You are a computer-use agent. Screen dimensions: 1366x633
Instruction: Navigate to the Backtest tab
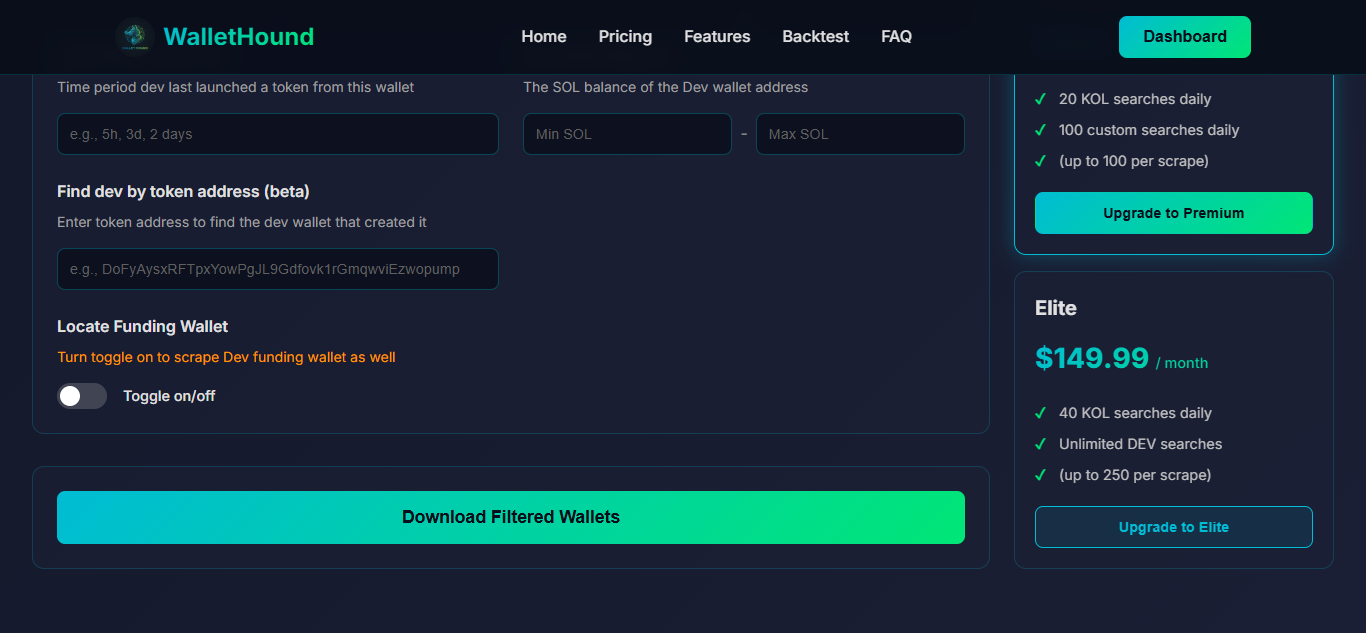coord(815,36)
